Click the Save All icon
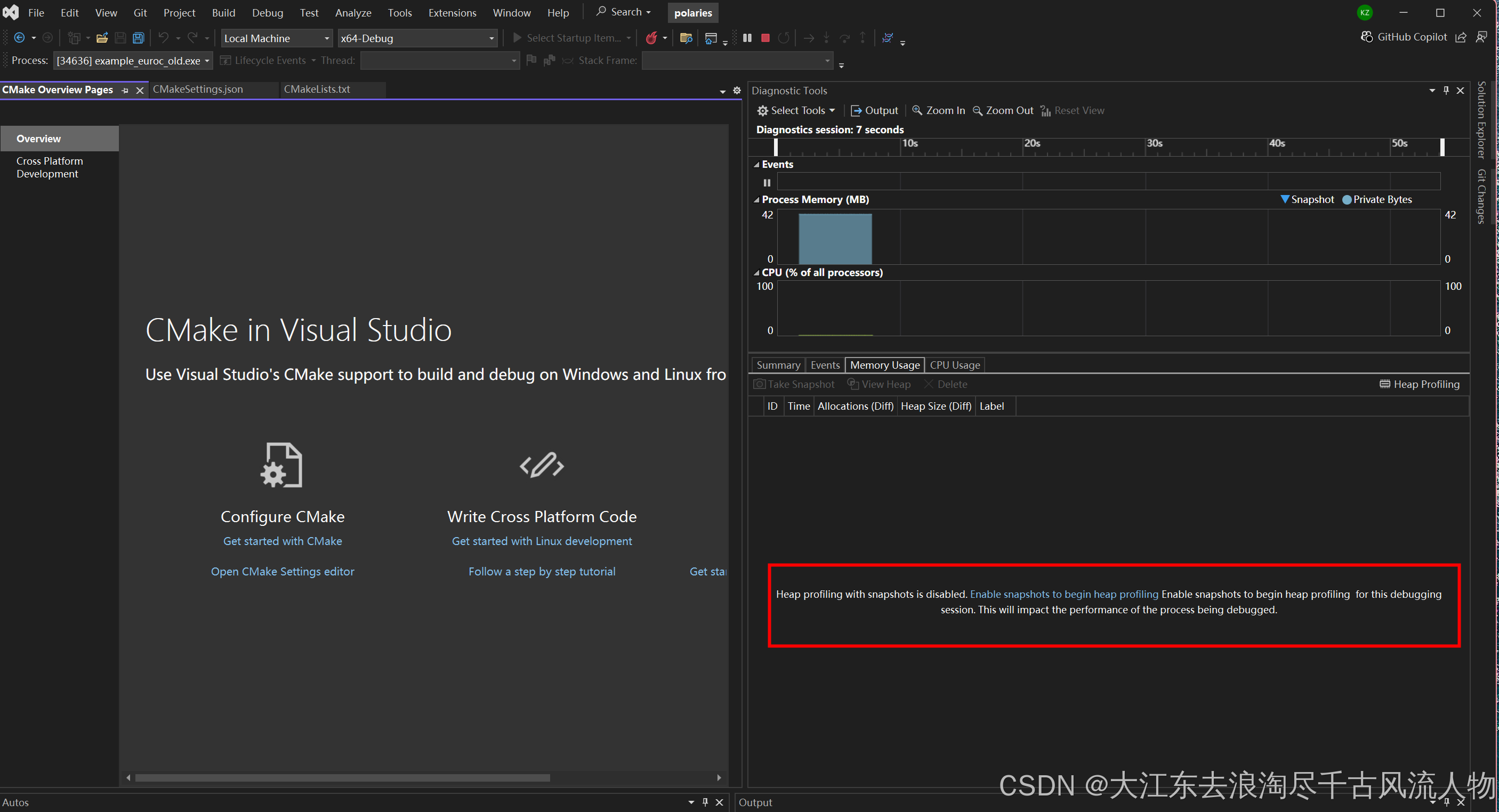1499x812 pixels. [x=139, y=38]
